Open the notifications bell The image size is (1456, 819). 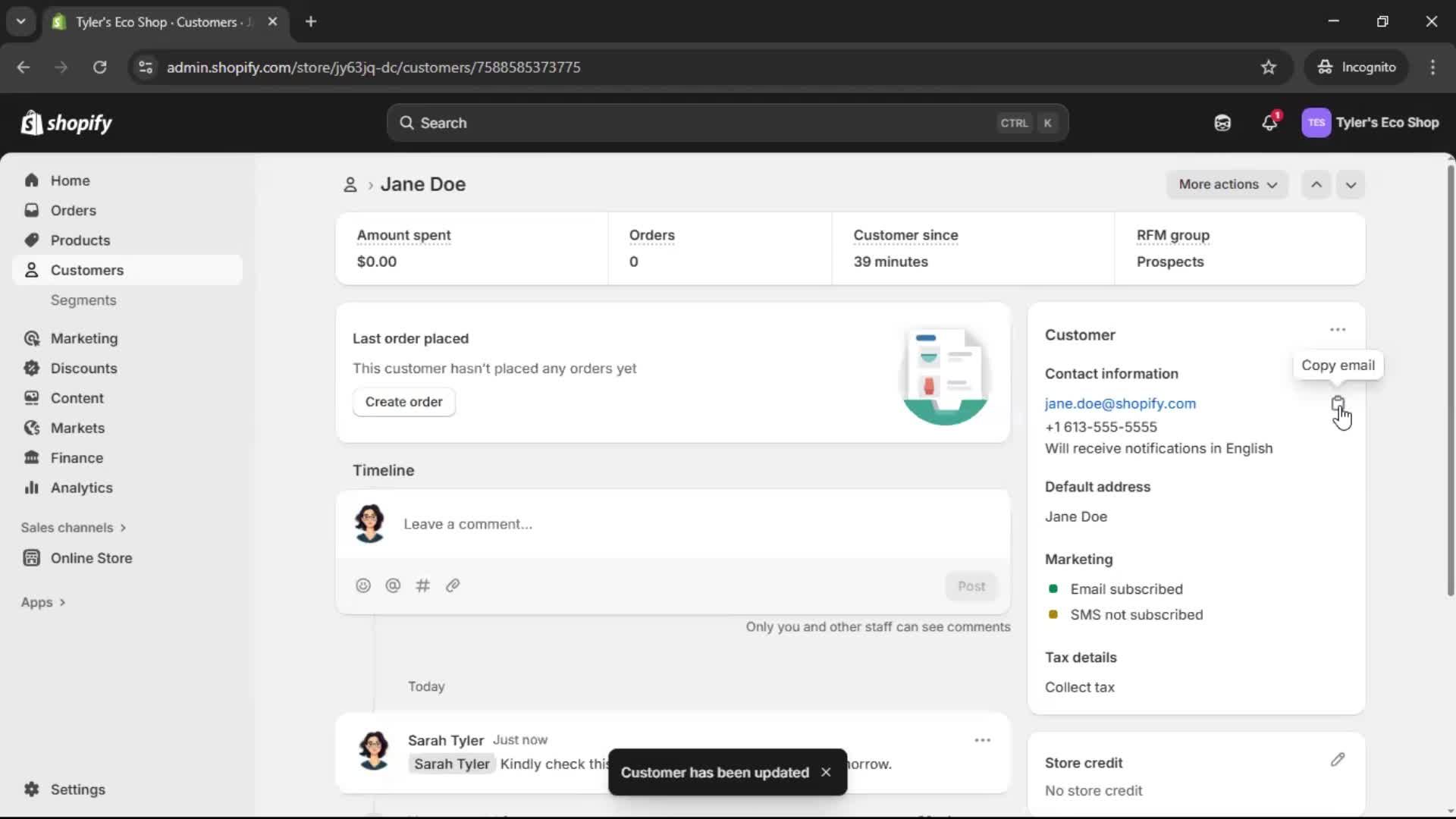(1270, 122)
